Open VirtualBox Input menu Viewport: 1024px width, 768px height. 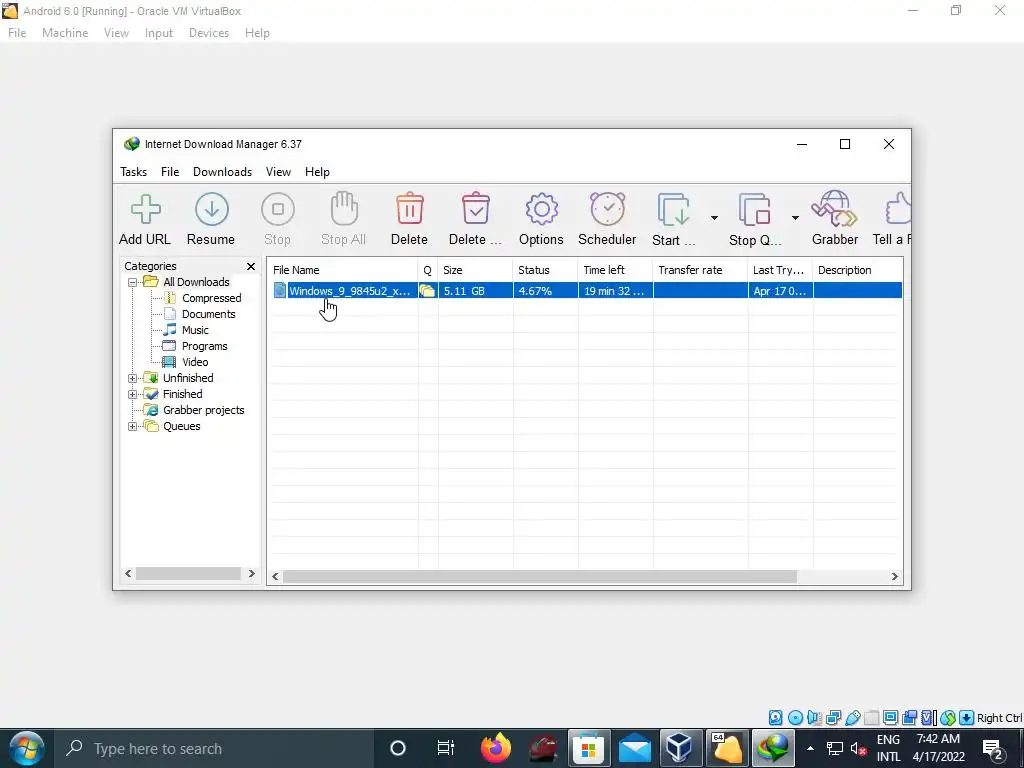pos(159,33)
